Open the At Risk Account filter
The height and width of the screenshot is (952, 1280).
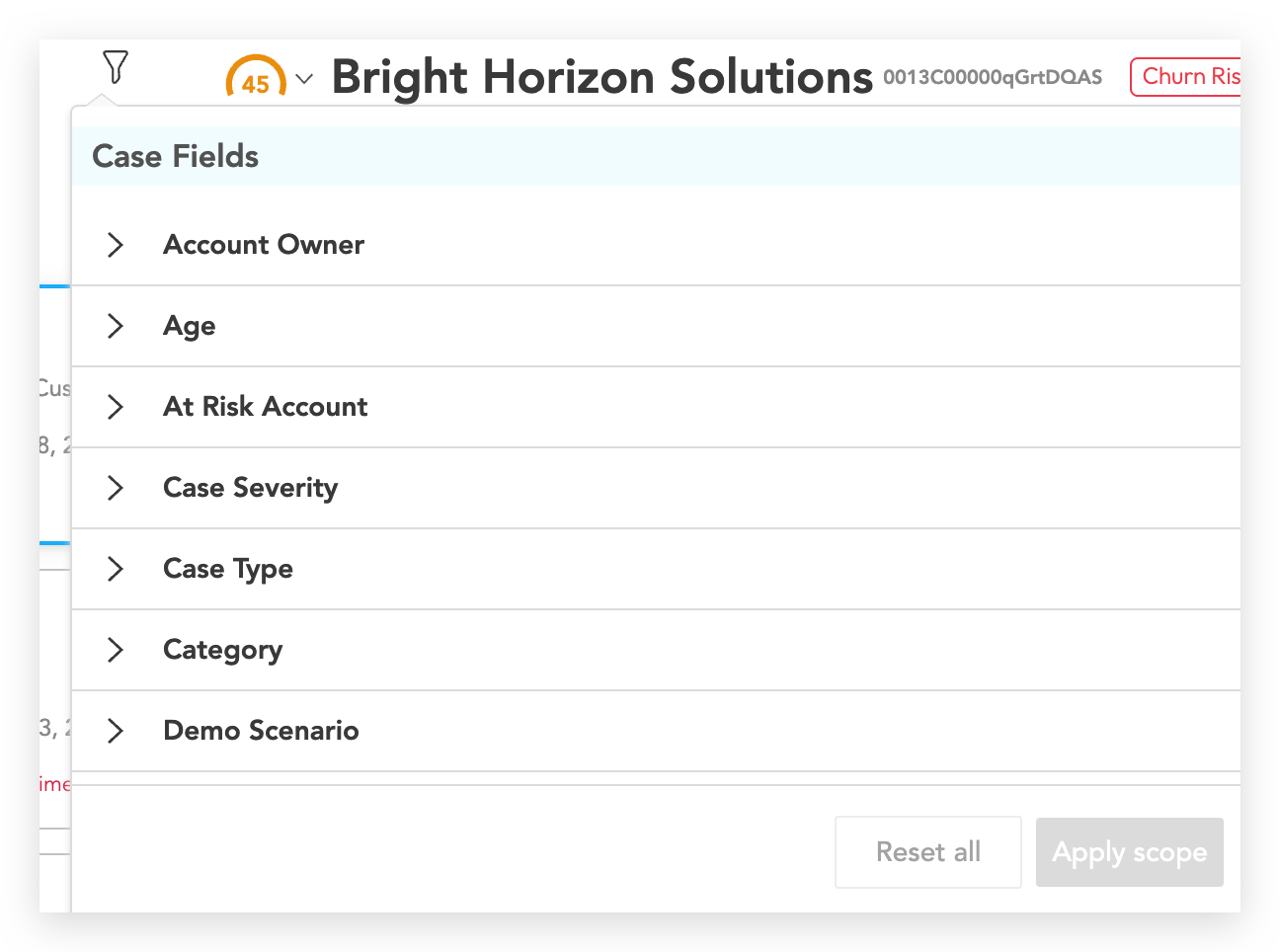[x=266, y=407]
